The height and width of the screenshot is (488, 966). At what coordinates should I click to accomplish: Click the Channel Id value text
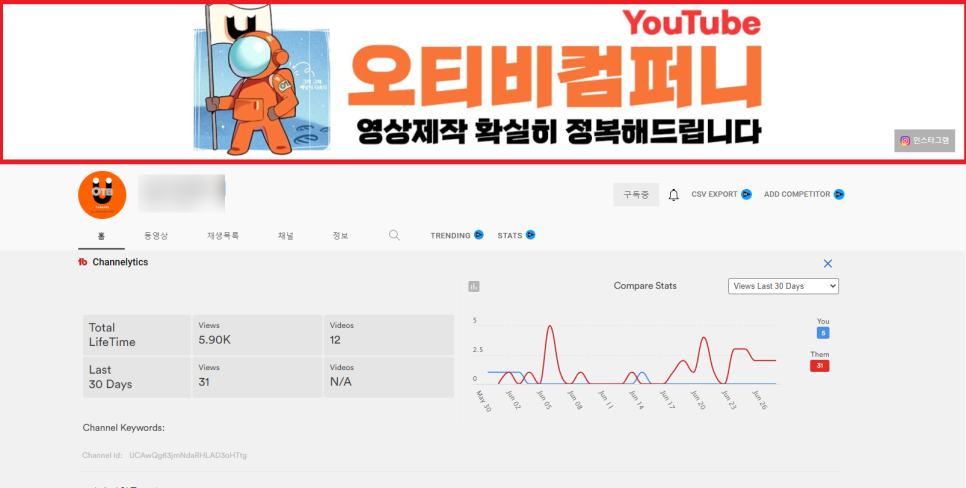point(188,455)
